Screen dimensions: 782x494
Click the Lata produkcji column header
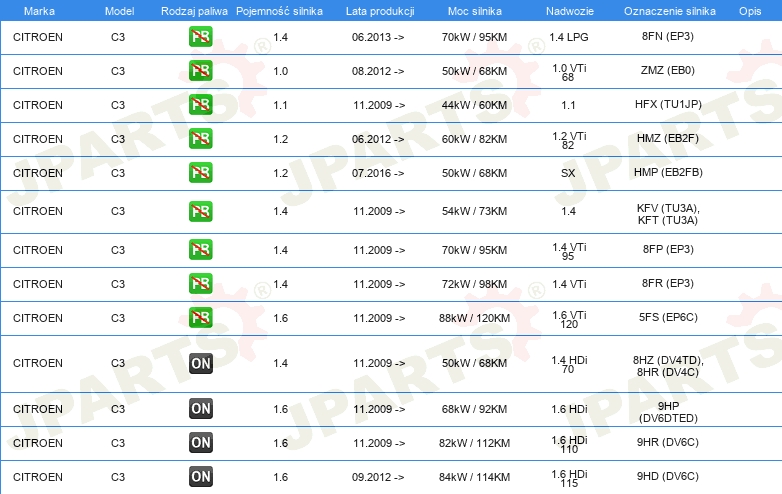point(378,9)
